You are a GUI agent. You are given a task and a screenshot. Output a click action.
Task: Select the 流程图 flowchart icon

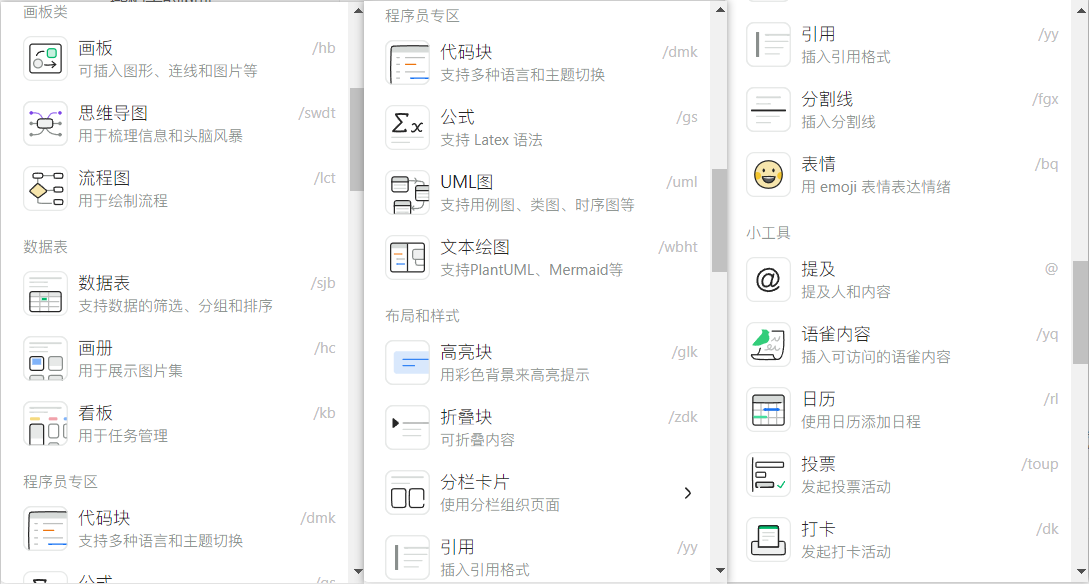[x=45, y=189]
